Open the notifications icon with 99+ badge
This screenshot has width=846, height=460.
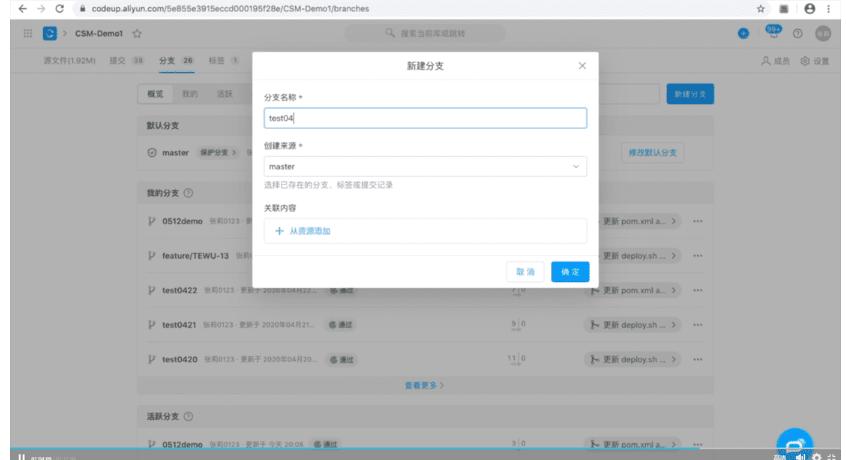tap(773, 32)
